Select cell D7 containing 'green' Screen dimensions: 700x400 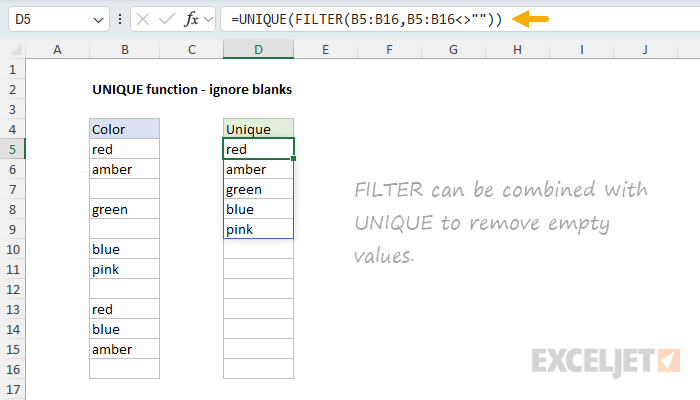pos(258,189)
